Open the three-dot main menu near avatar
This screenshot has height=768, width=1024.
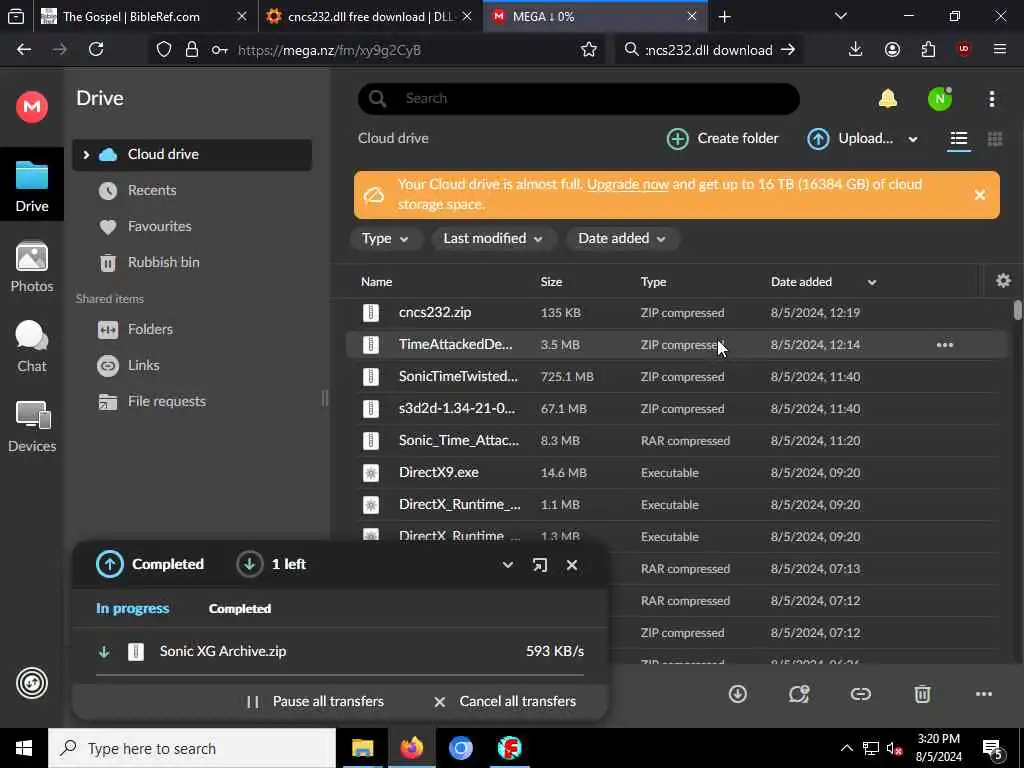991,99
